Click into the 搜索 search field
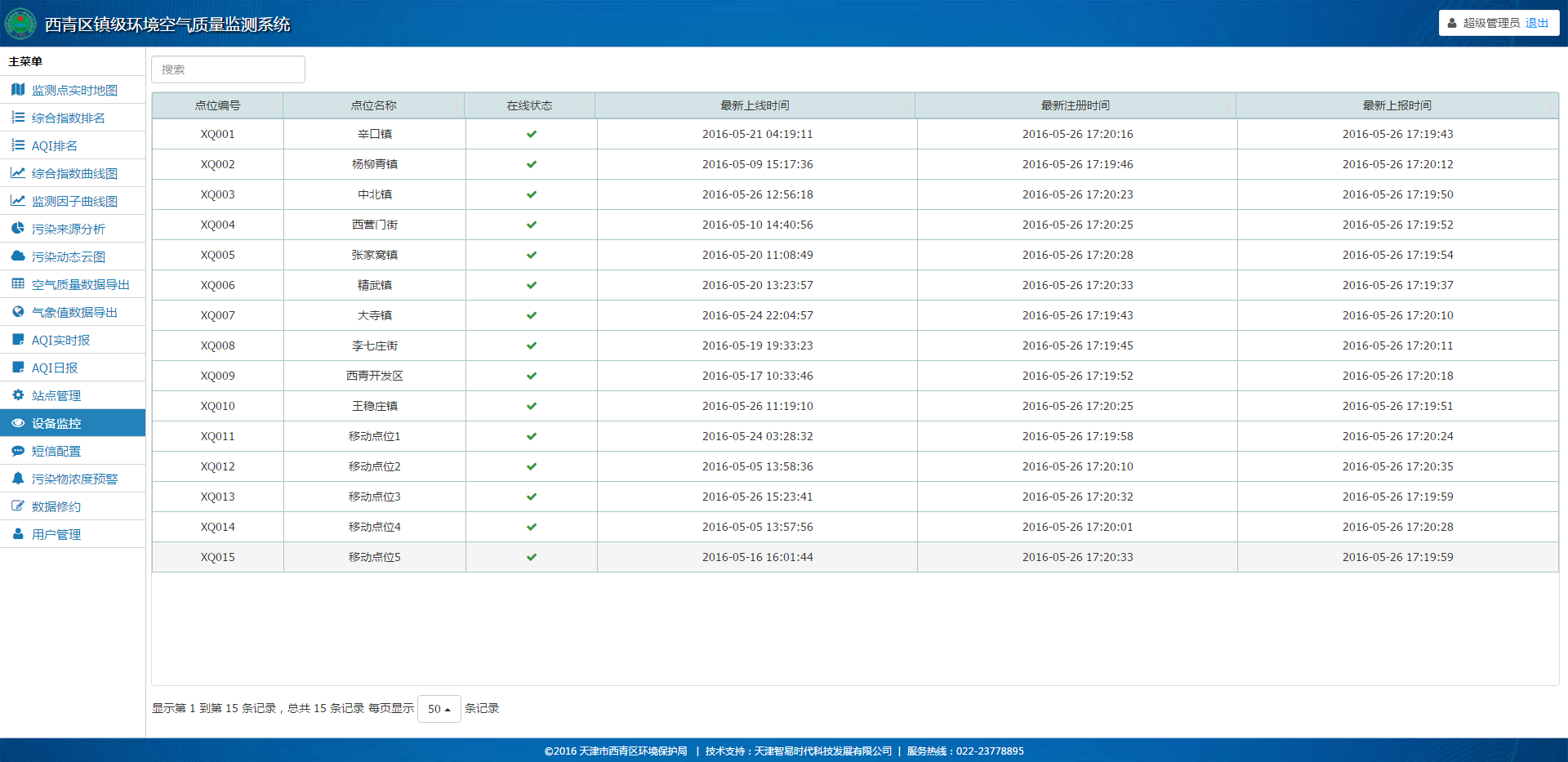This screenshot has height=762, width=1568. [228, 69]
